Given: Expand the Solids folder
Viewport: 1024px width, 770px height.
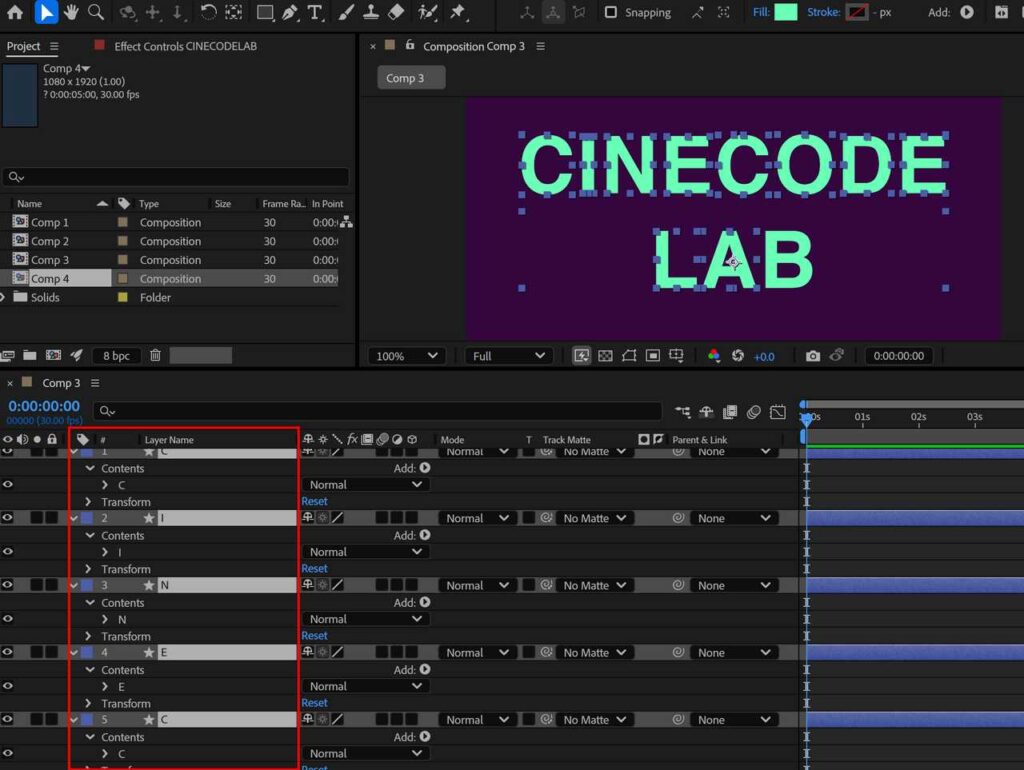Looking at the screenshot, I should tap(3, 297).
